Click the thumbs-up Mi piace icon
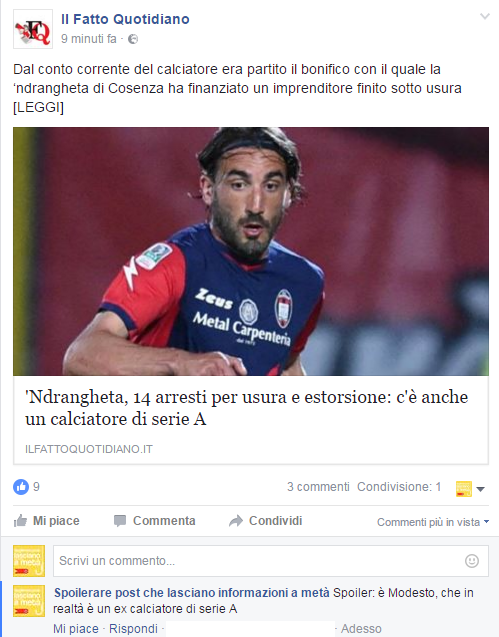499x637 pixels. click(20, 521)
